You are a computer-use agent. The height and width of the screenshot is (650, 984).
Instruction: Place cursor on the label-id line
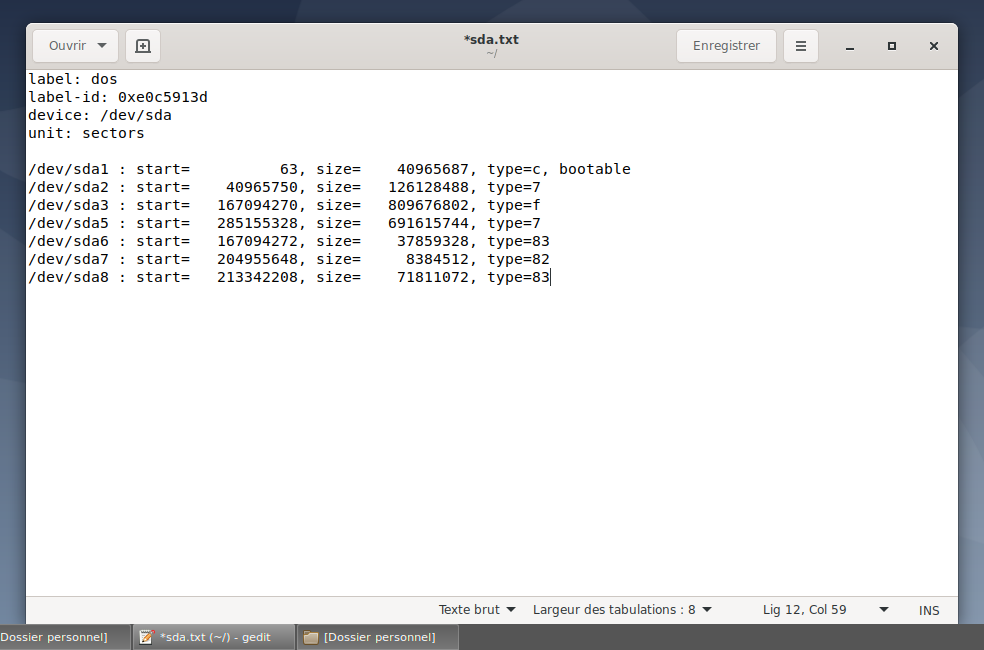(x=118, y=97)
